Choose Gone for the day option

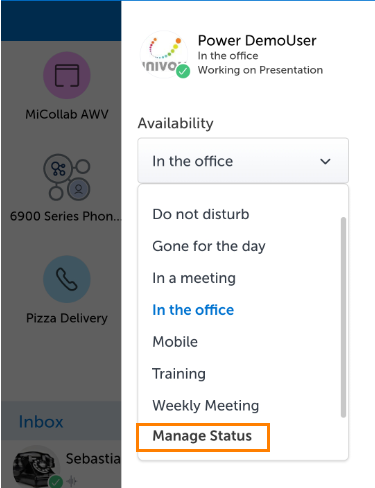point(209,246)
